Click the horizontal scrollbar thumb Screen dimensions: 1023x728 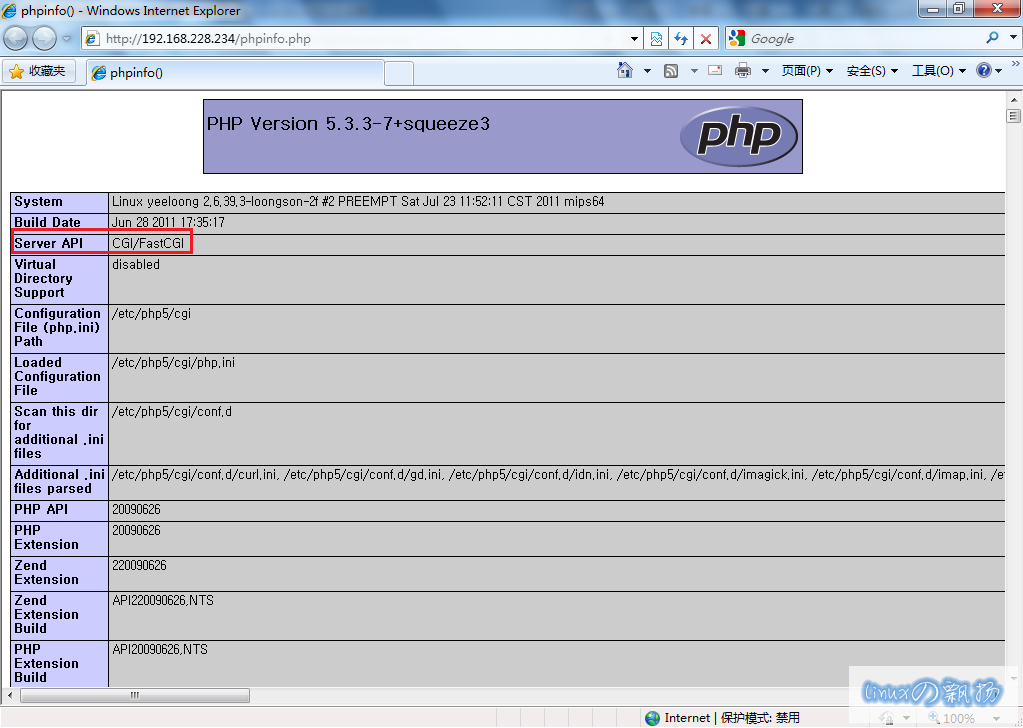point(135,695)
